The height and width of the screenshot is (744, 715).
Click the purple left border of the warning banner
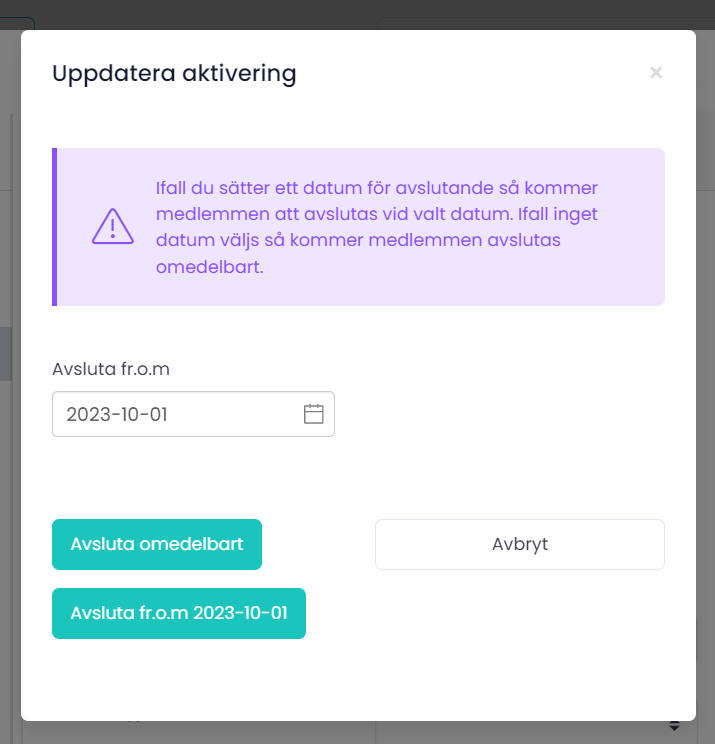(x=55, y=227)
